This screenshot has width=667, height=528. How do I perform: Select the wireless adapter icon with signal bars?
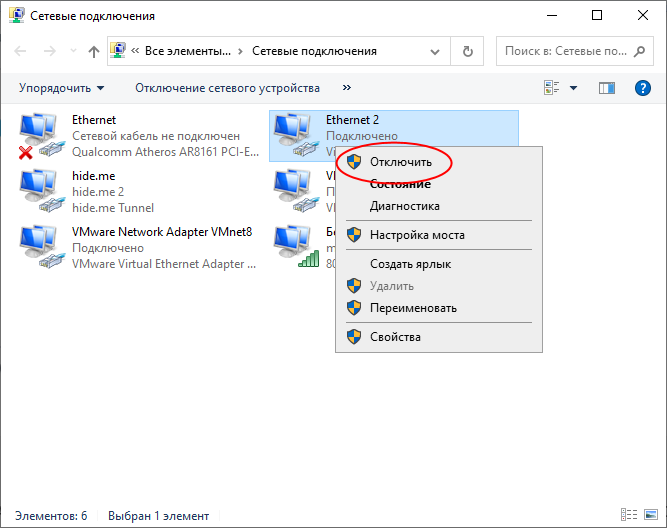point(296,246)
